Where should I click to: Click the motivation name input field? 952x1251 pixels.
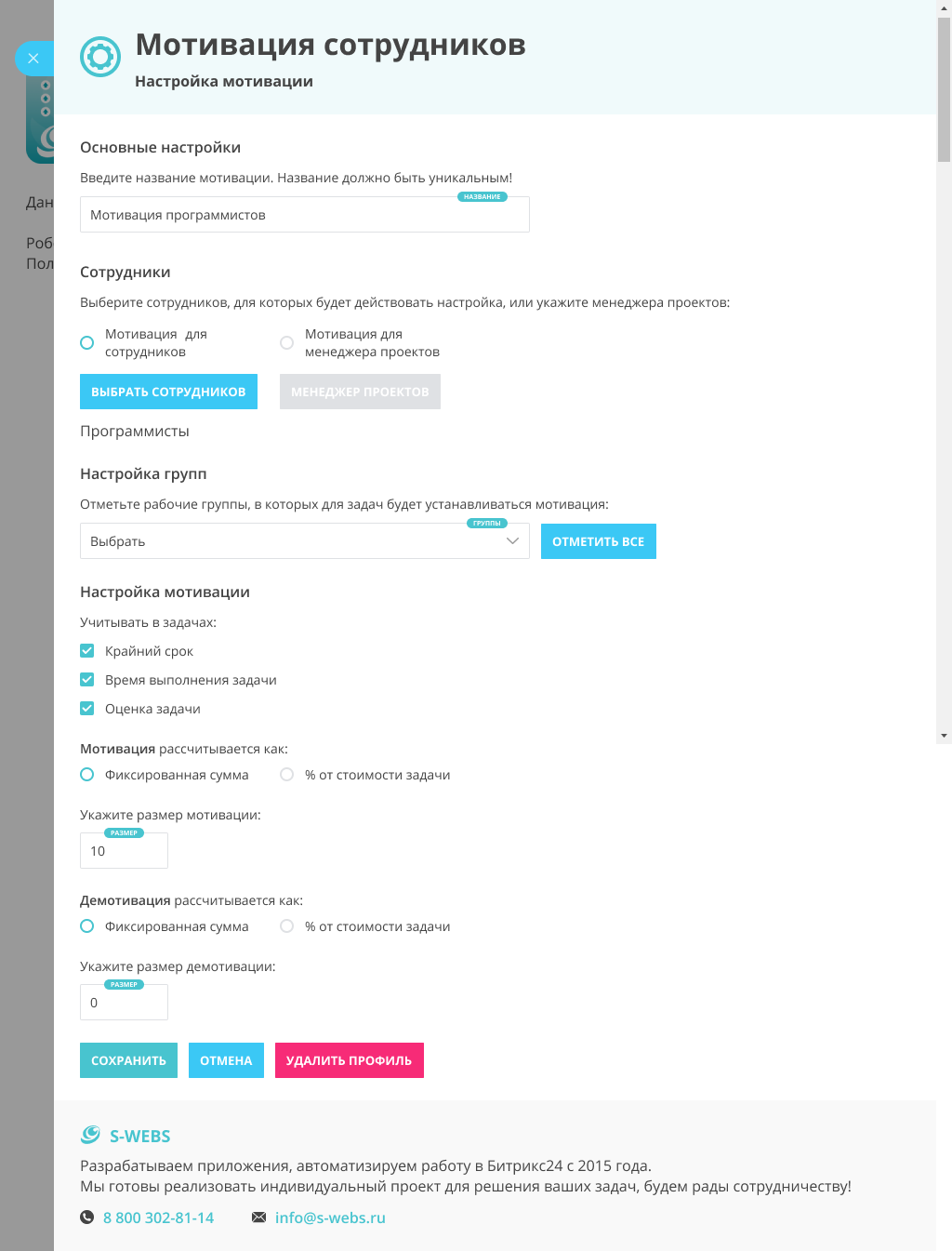(x=304, y=215)
